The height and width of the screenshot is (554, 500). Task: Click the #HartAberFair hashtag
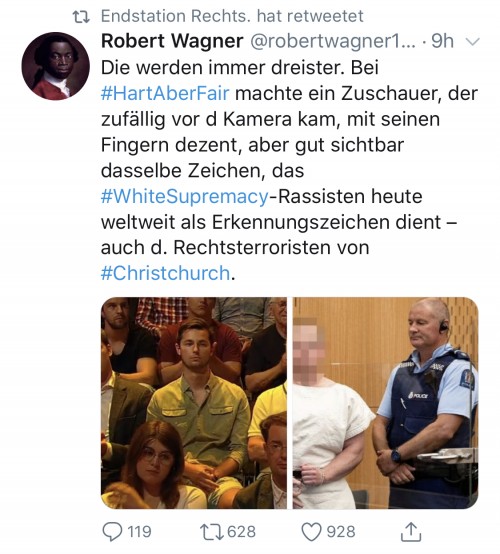(x=165, y=94)
